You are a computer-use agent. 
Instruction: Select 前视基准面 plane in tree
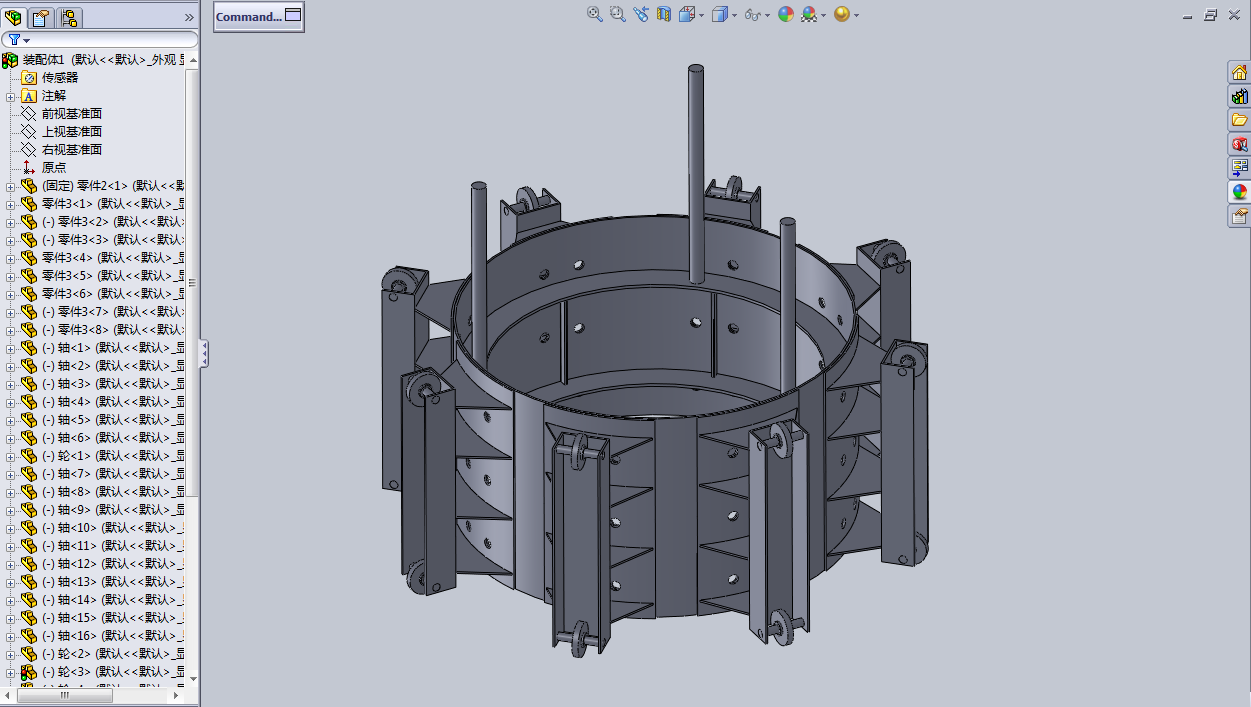(x=71, y=114)
